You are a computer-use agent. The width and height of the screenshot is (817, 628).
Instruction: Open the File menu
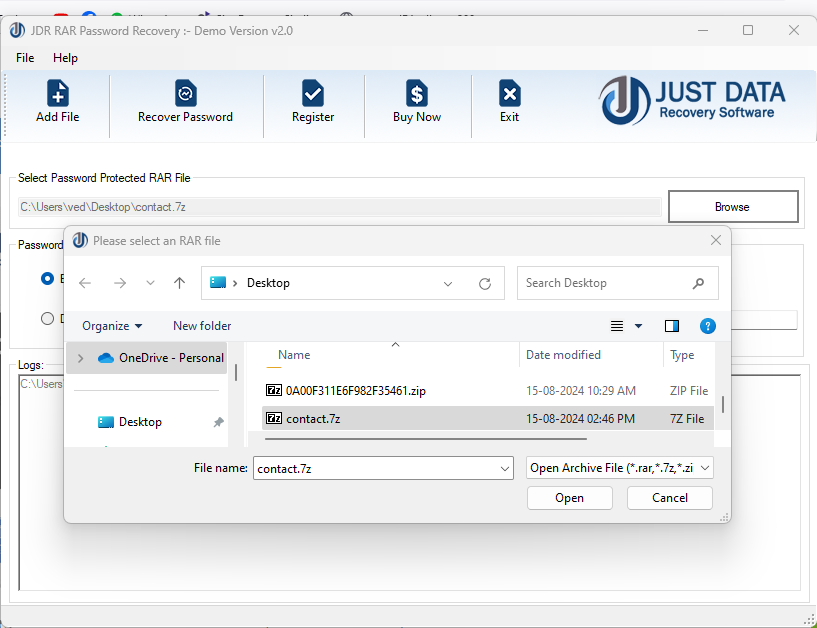pos(25,58)
